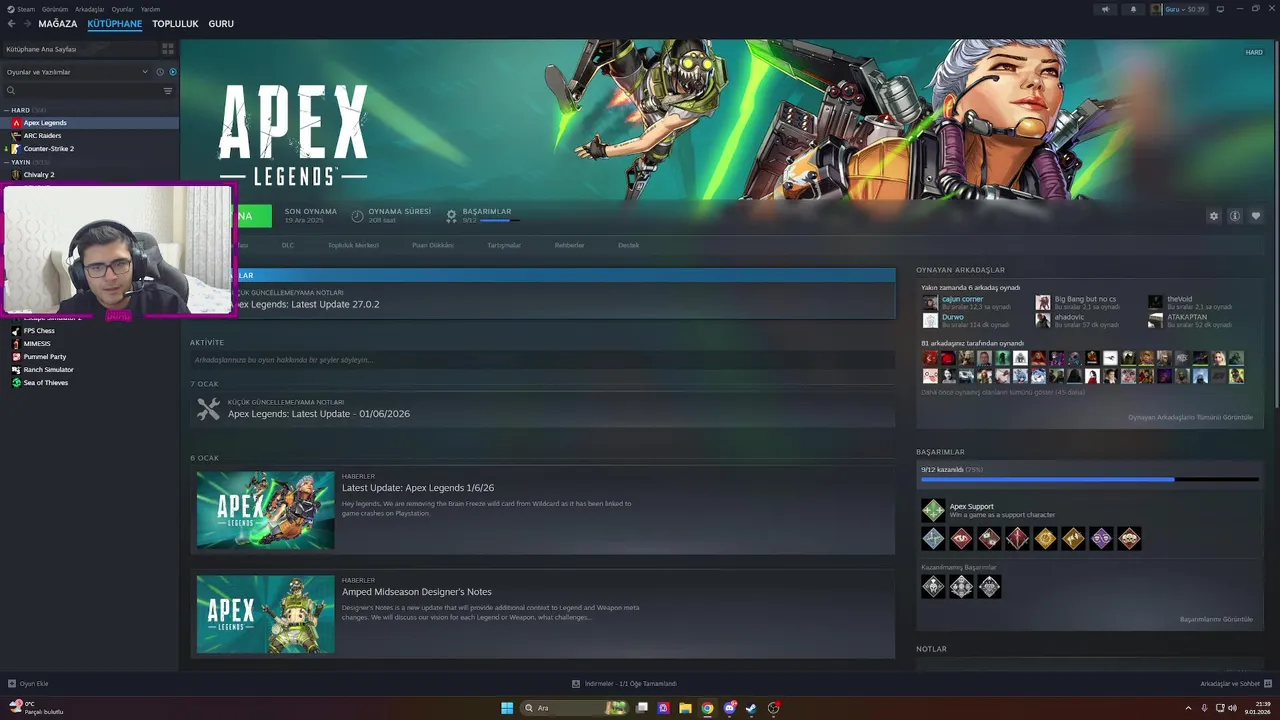Open the Guru account dropdown
Screen dimensions: 1280x720
point(1185,9)
